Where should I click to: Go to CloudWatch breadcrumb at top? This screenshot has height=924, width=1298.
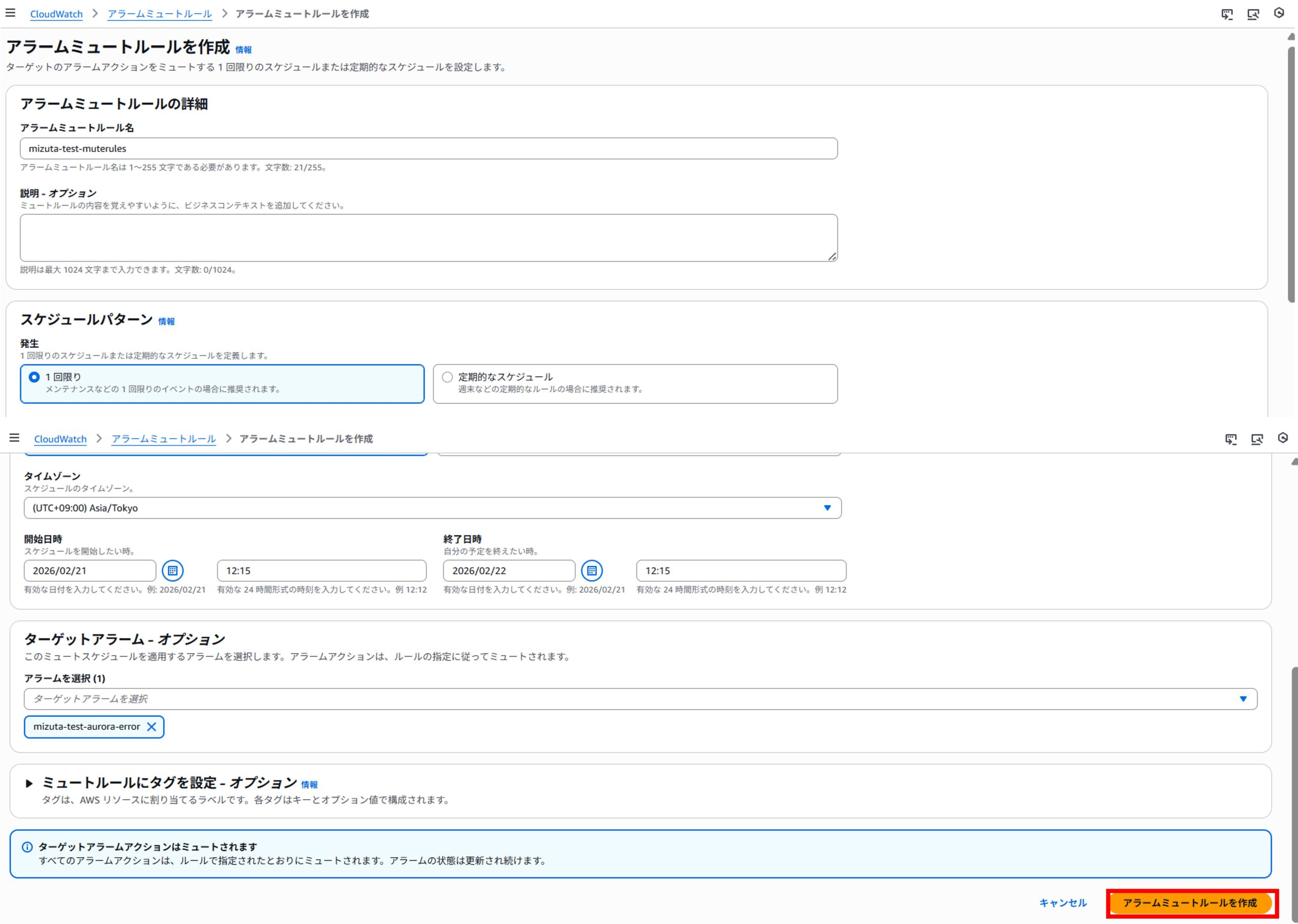[x=56, y=14]
